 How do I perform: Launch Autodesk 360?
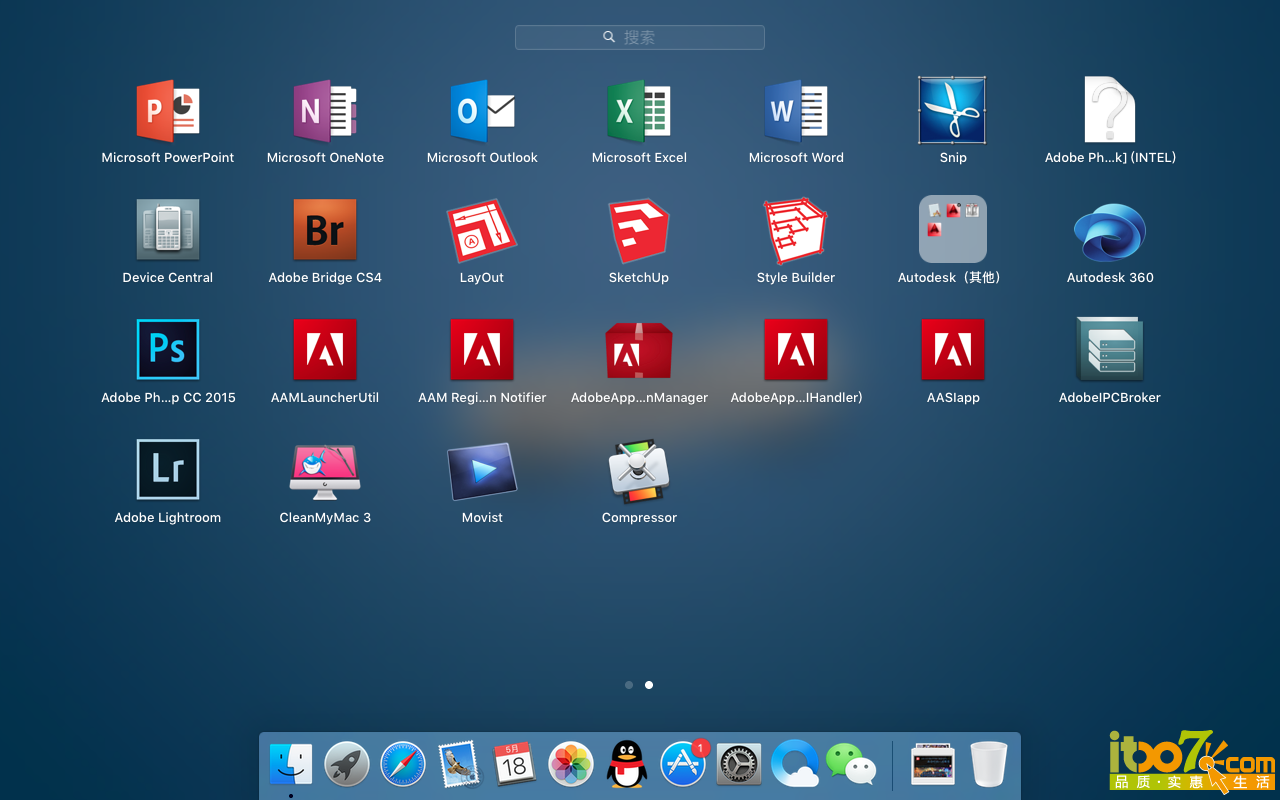(1110, 232)
